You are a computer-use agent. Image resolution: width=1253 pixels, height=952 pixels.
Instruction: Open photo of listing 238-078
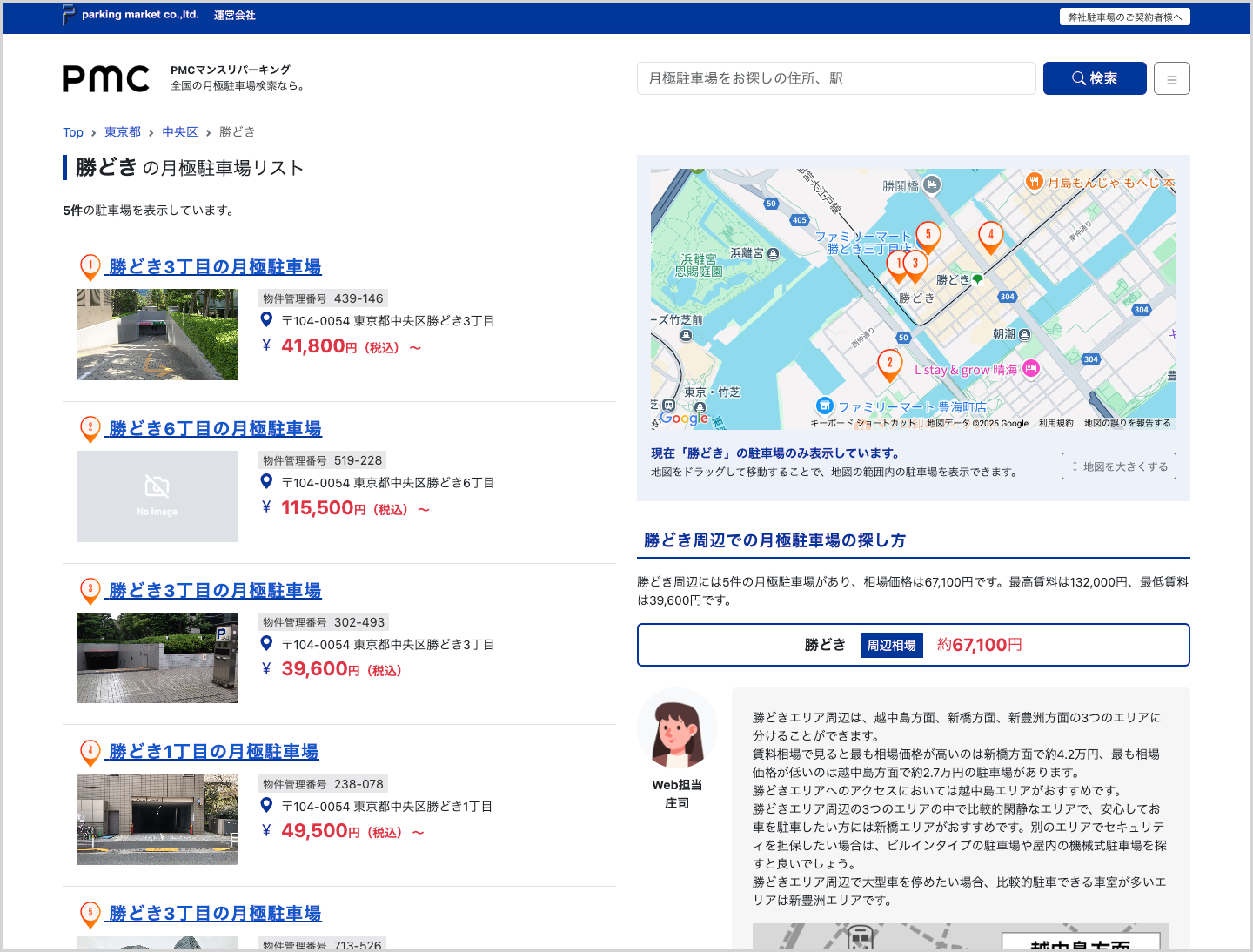pos(157,820)
